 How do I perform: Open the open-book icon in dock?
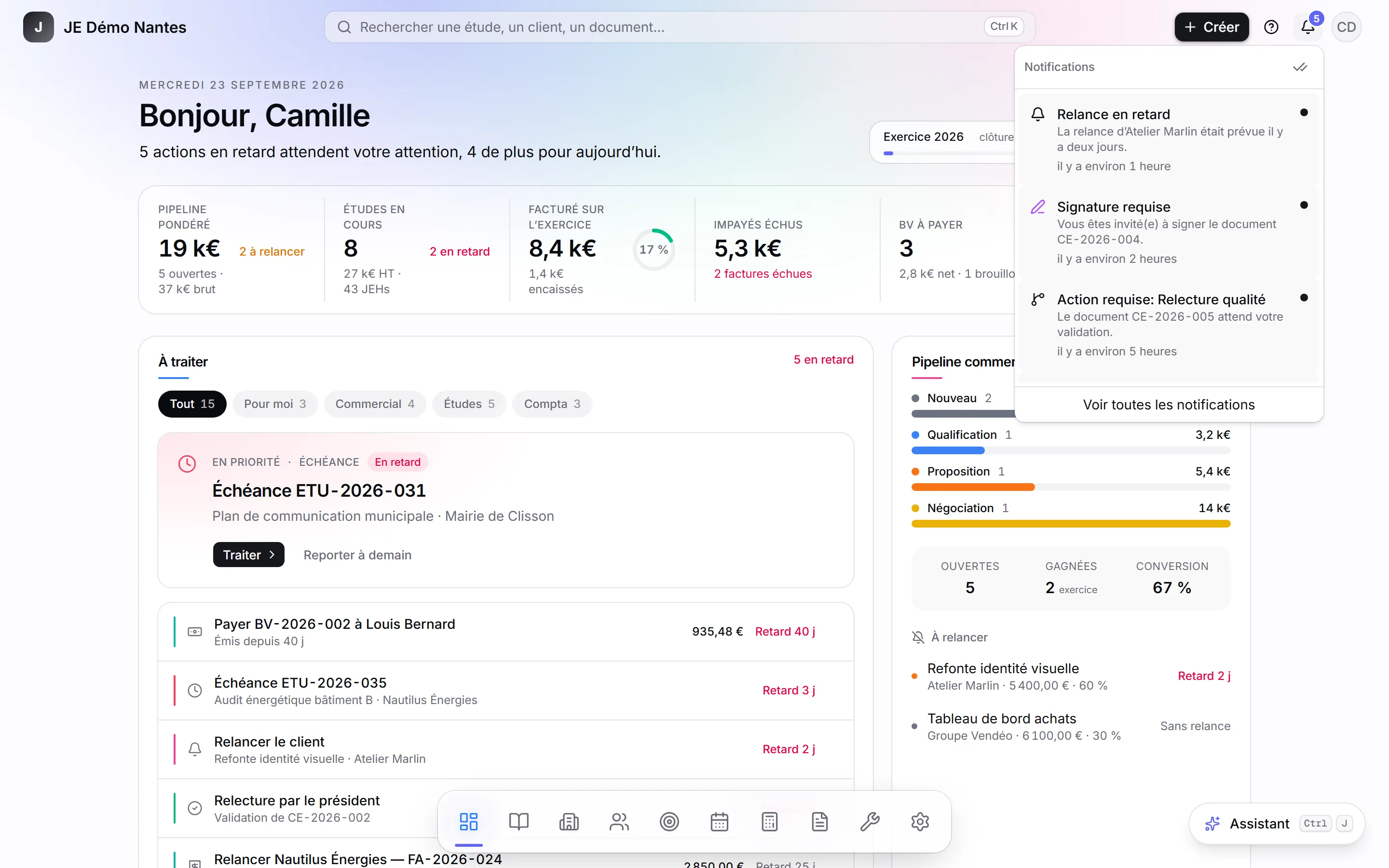[x=518, y=822]
